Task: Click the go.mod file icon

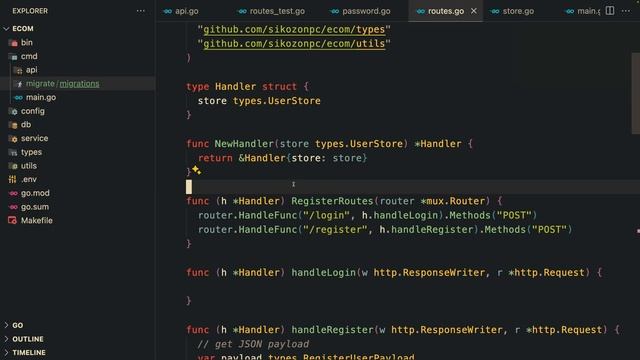Action: 13,193
